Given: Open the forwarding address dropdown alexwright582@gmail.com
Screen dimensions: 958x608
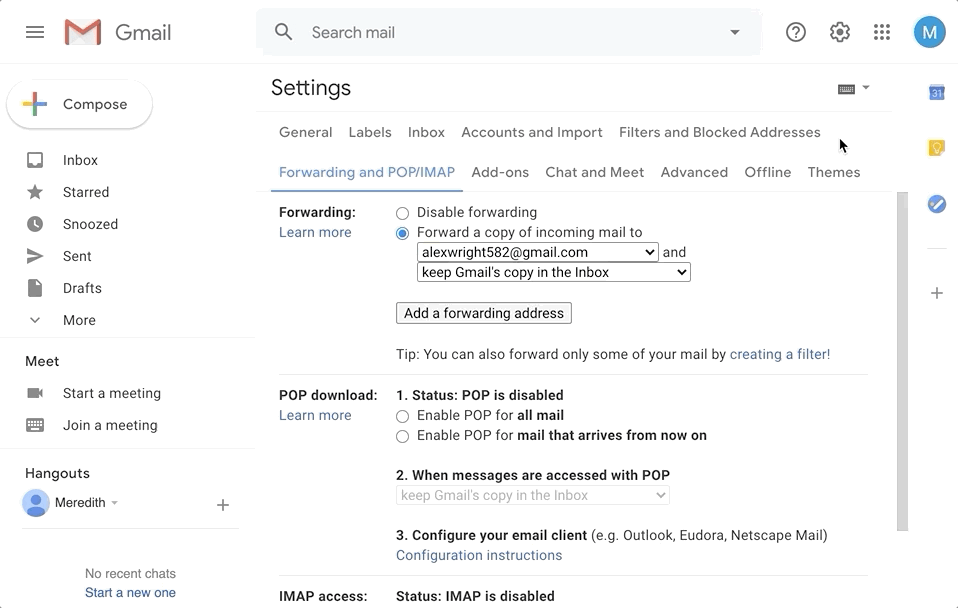Looking at the screenshot, I should (538, 252).
